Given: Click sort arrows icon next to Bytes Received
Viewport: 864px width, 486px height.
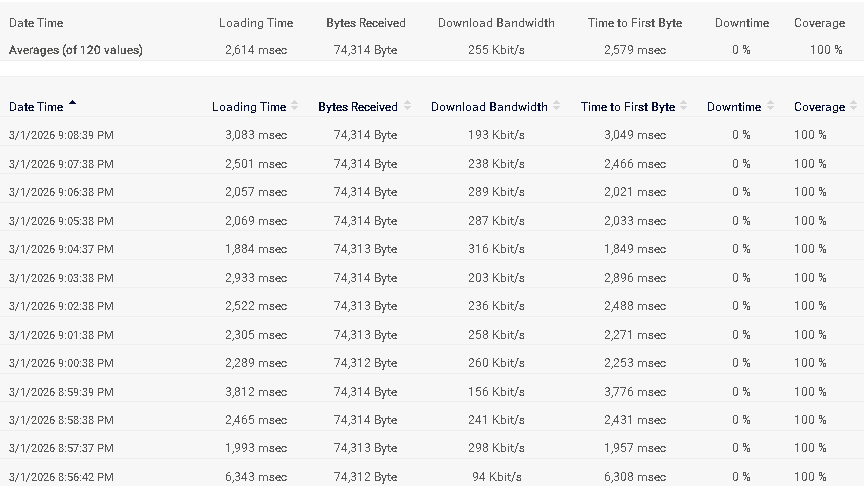Looking at the screenshot, I should click(406, 107).
